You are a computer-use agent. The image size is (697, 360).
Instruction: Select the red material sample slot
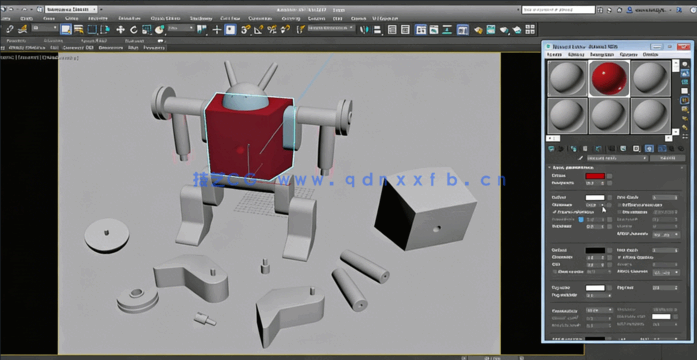[x=609, y=78]
